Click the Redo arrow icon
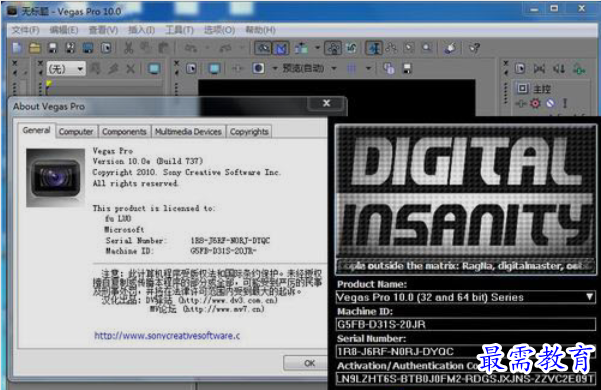Screen dimensions: 601x390 [x=225, y=48]
